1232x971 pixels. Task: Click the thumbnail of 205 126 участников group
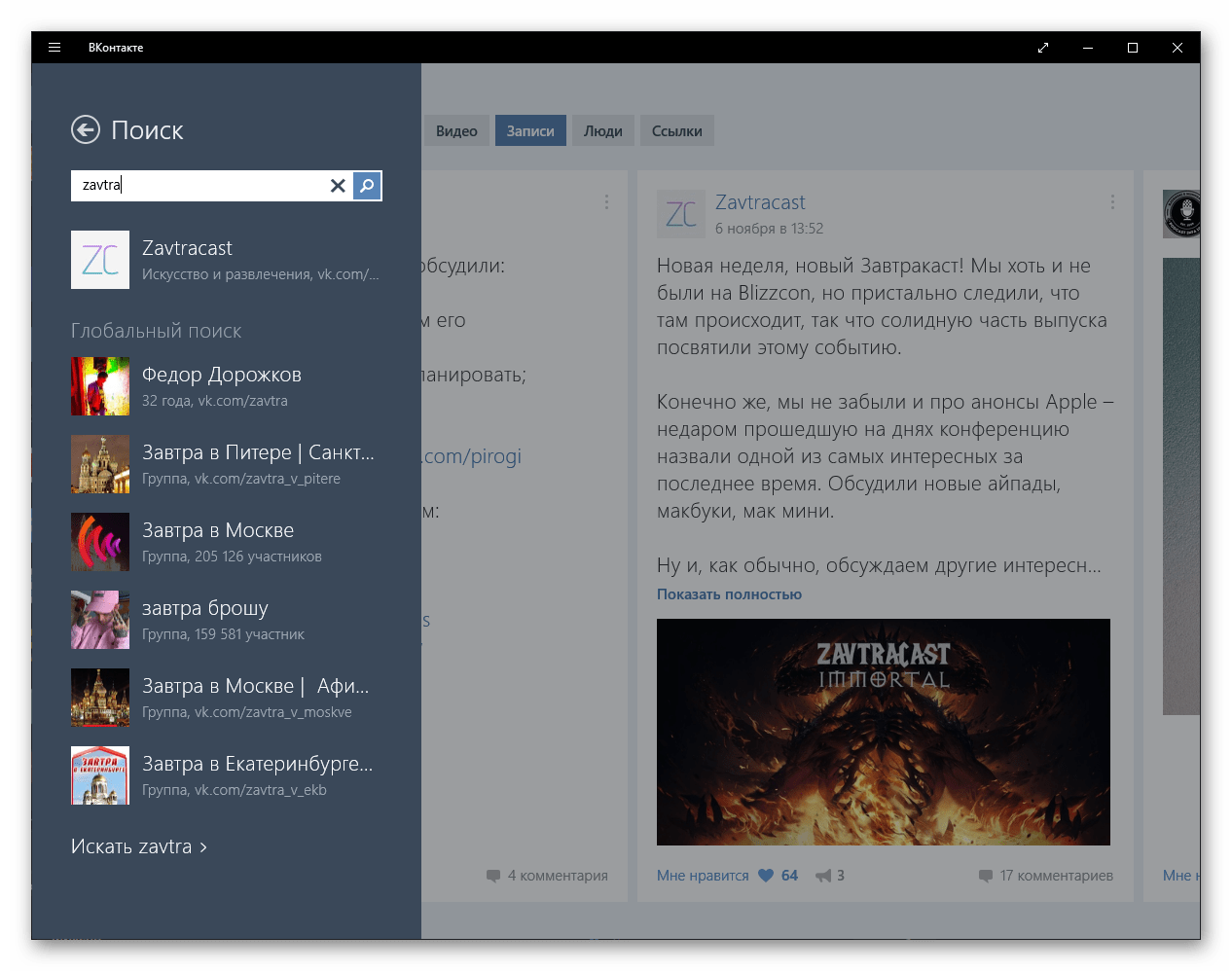coord(100,542)
